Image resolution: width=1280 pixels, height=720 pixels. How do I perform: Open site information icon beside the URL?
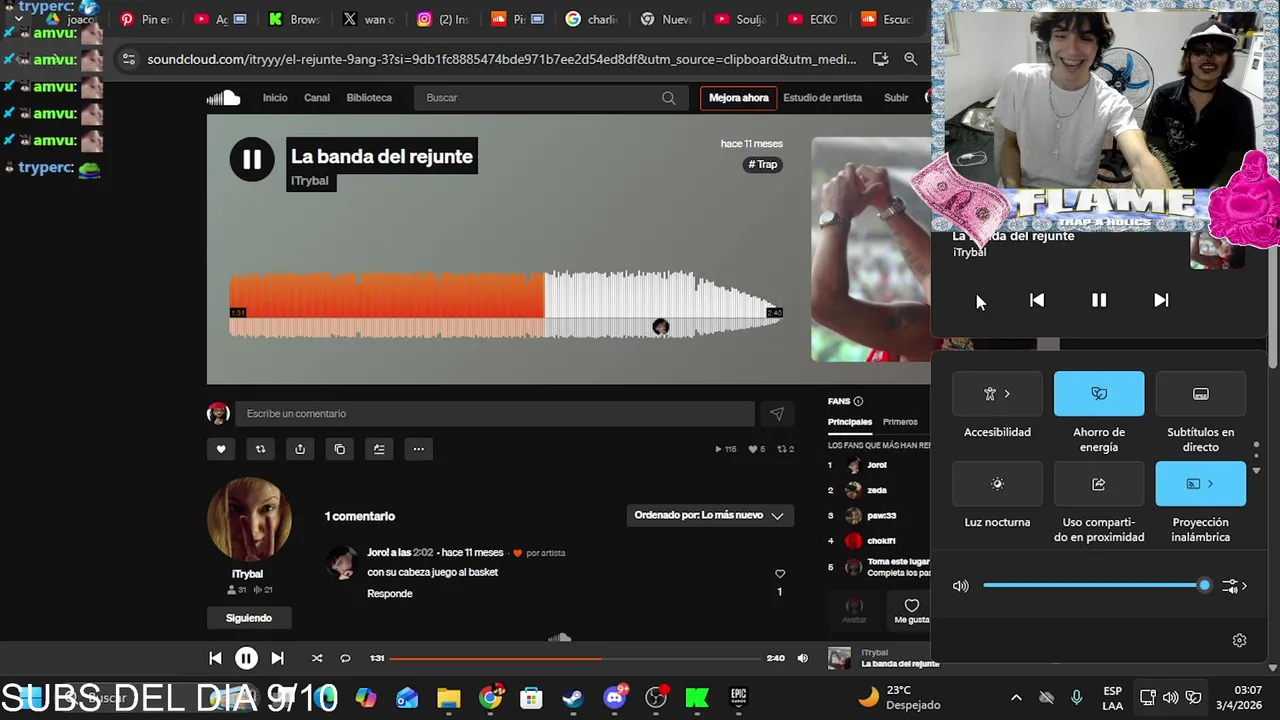pos(128,59)
